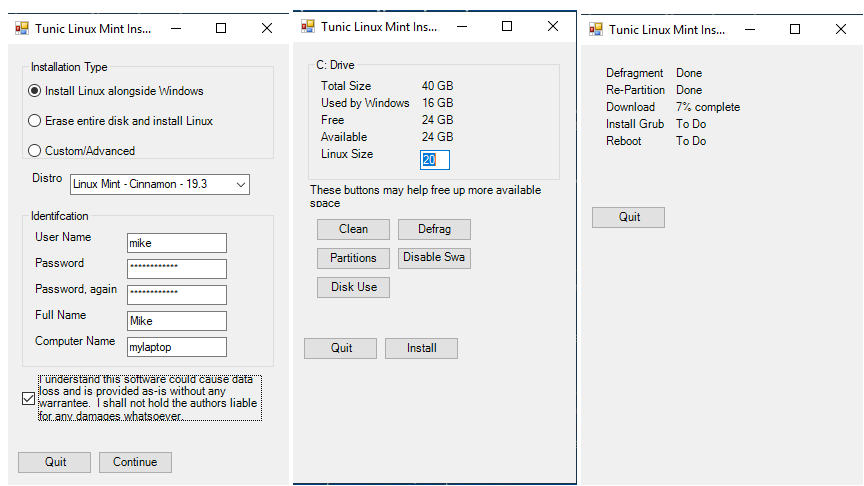Maximize the C: Drive window
The image size is (864, 486).
507,26
